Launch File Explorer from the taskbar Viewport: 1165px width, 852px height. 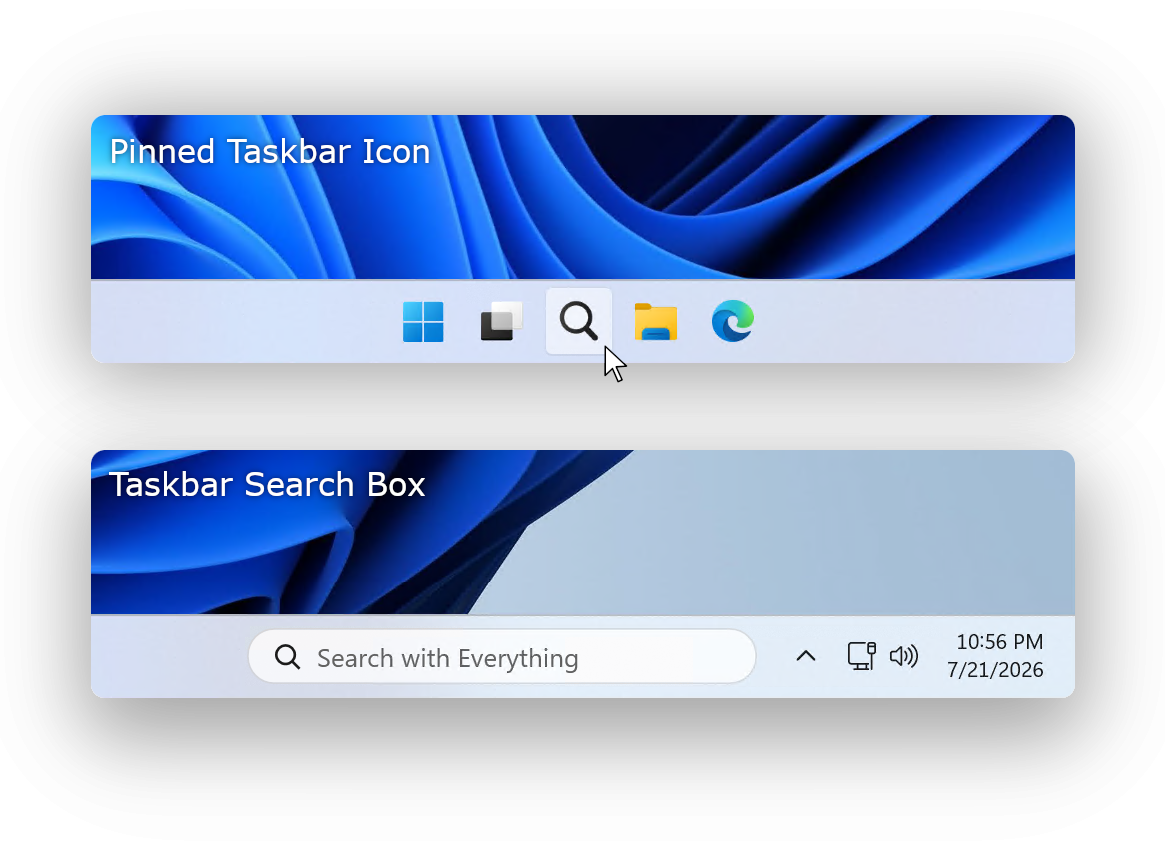point(655,322)
